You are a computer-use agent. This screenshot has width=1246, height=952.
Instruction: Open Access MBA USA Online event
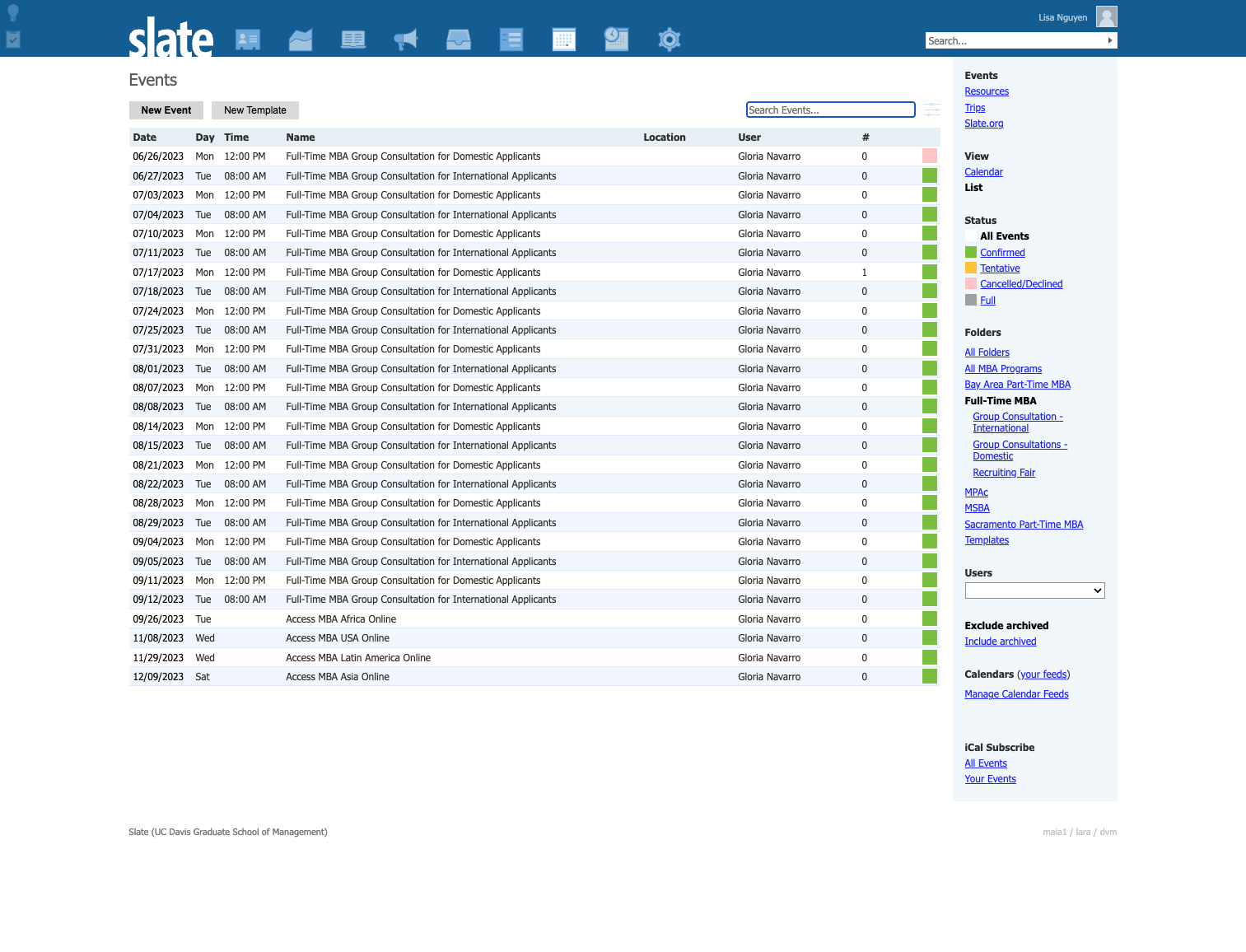pos(338,638)
